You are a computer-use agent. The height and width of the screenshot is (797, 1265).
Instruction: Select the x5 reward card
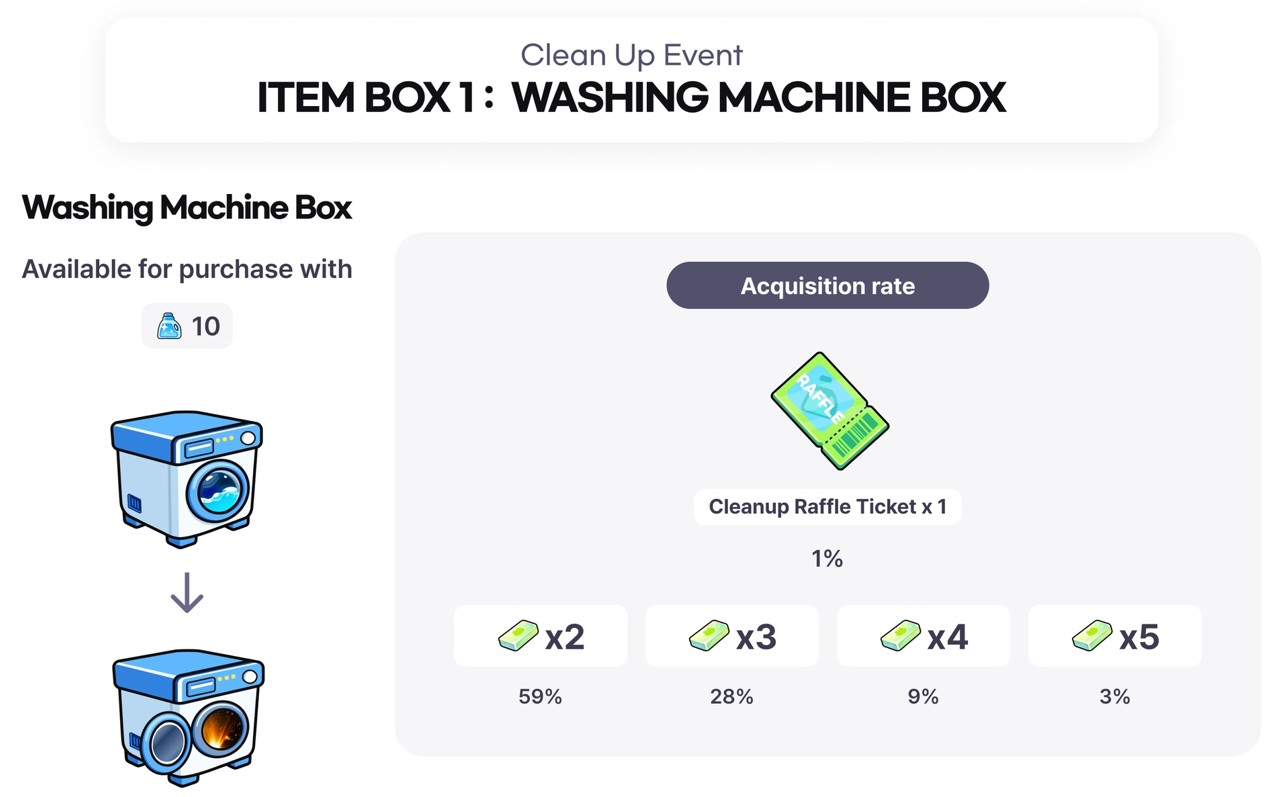click(1114, 636)
